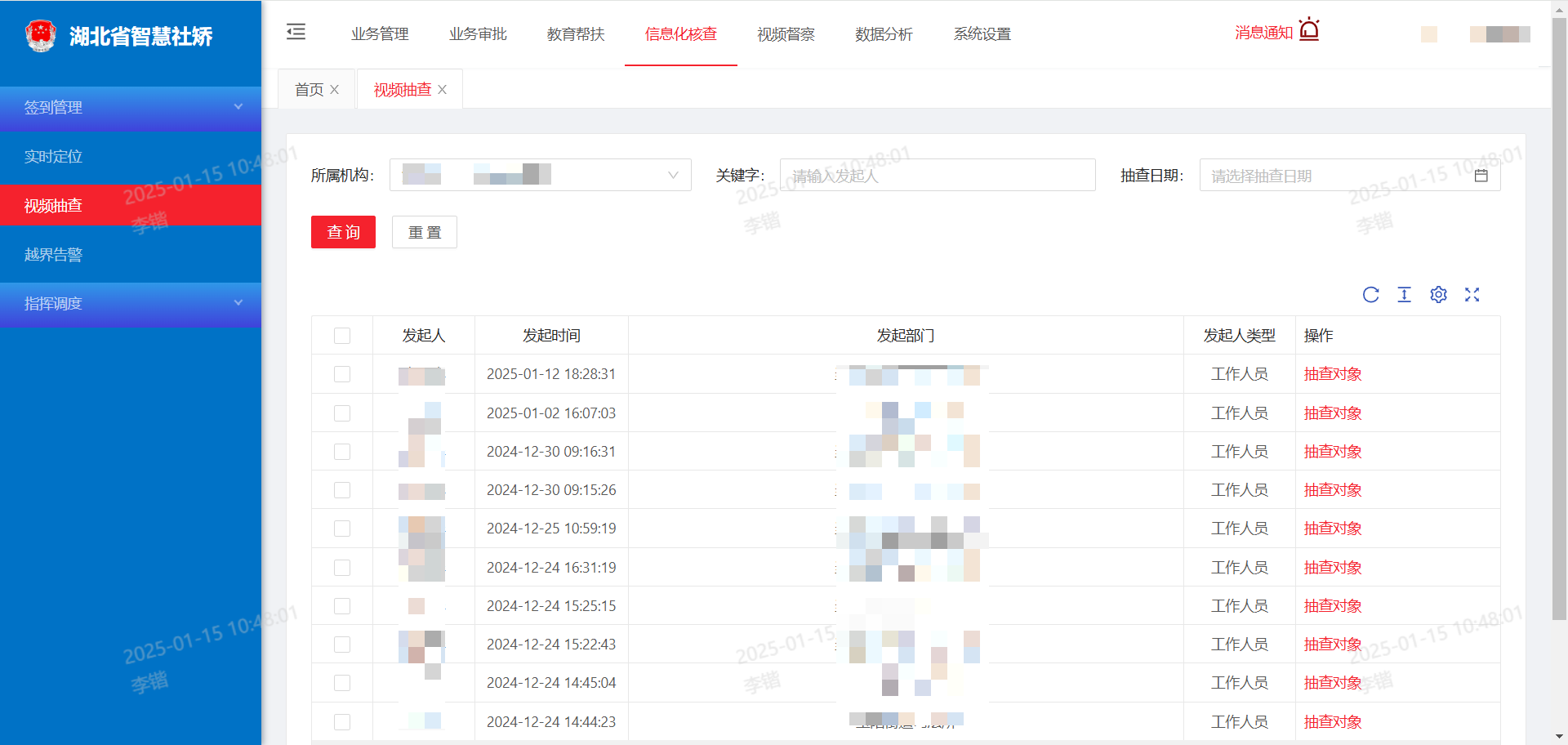
Task: Tick the select-all checkbox in table header
Action: pyautogui.click(x=342, y=336)
